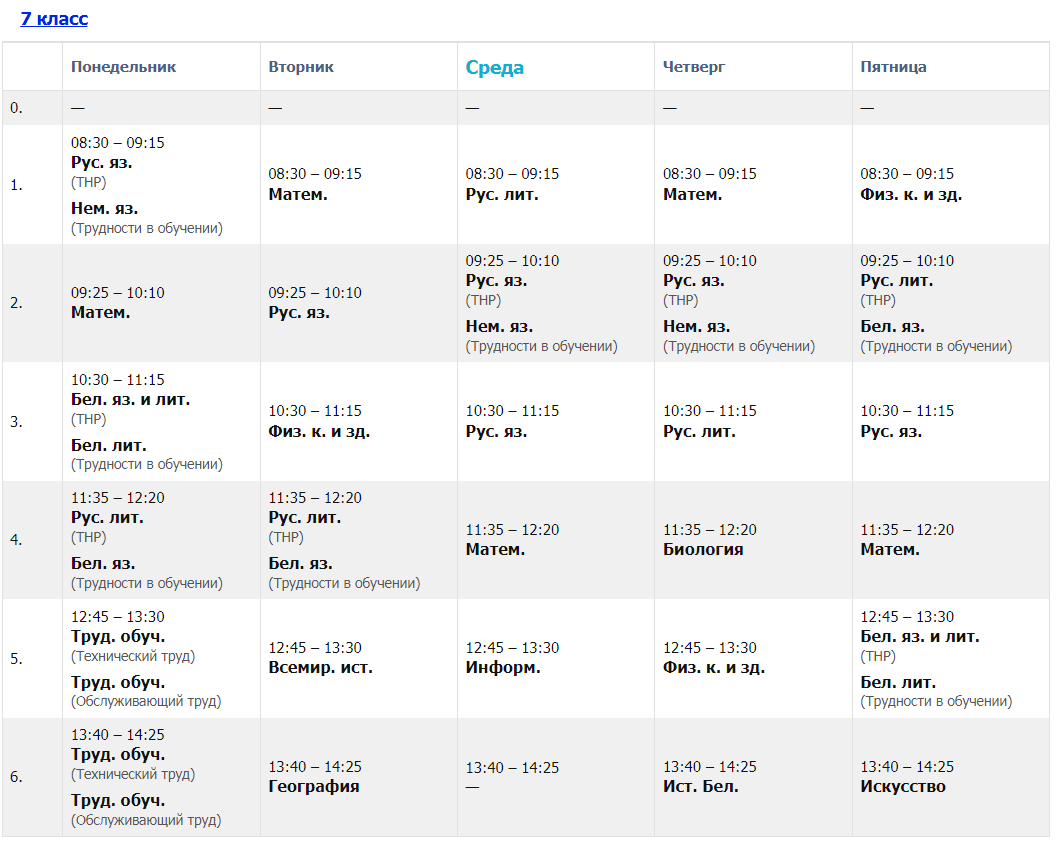
Task: Select the Всемир. ист. lesson cell
Action: [320, 667]
